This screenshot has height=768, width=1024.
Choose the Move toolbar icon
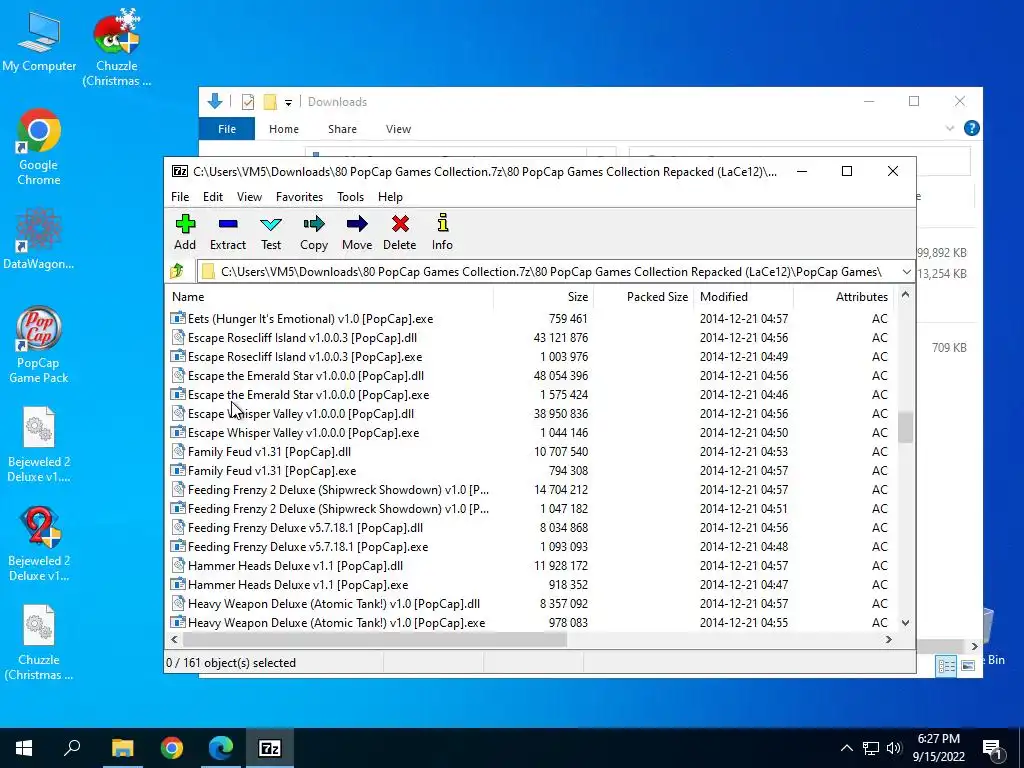tap(357, 232)
